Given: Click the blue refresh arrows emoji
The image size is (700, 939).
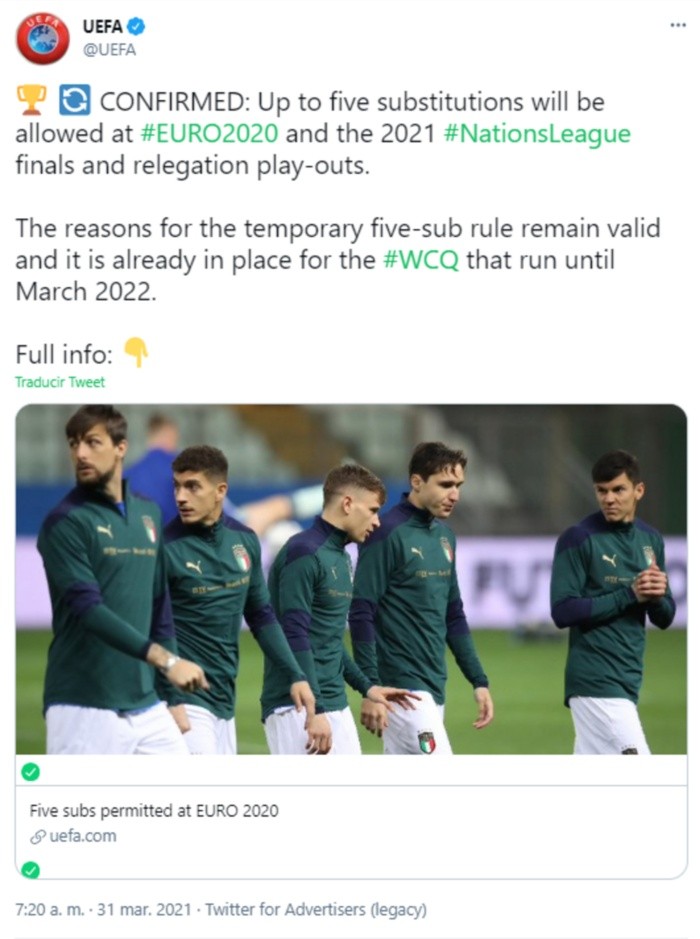Looking at the screenshot, I should click(x=74, y=100).
